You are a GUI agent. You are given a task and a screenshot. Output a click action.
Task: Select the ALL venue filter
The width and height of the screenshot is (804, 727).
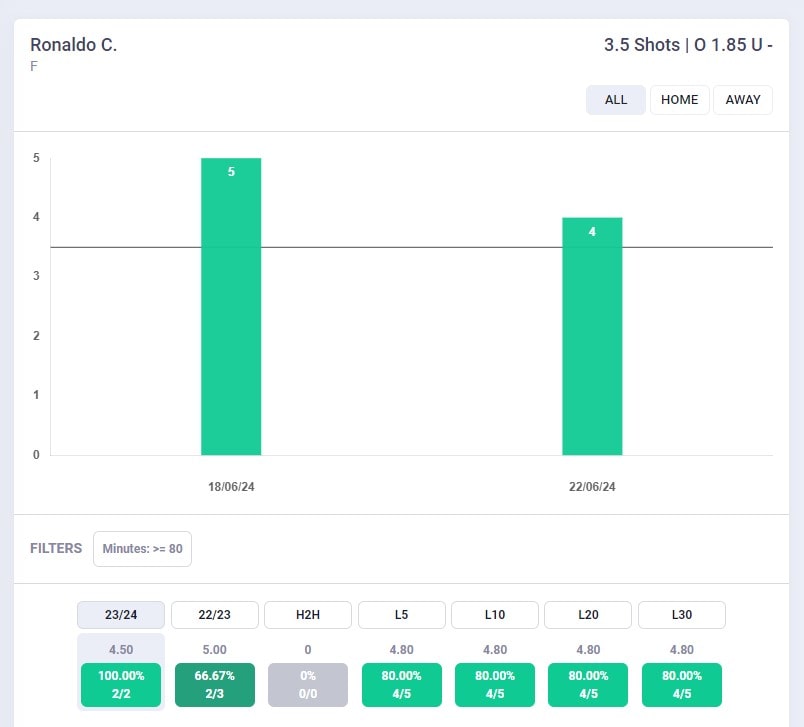click(615, 100)
